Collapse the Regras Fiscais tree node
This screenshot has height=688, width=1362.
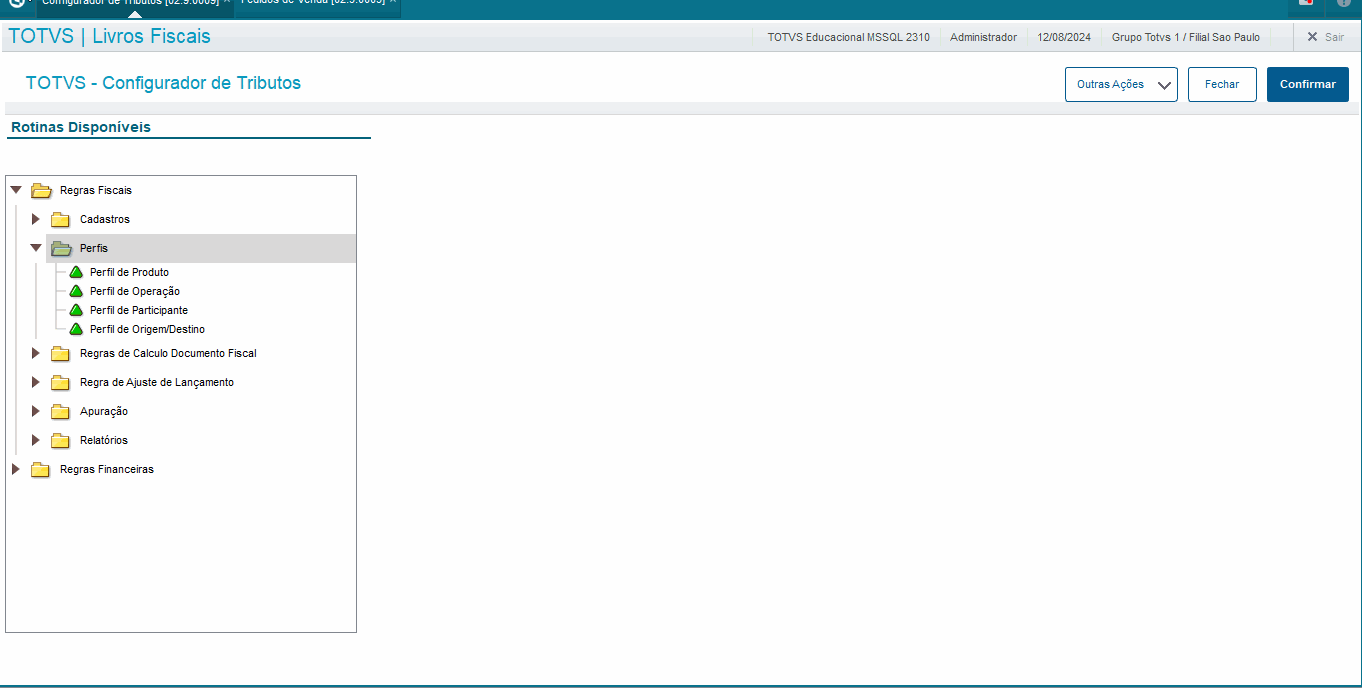[x=16, y=190]
